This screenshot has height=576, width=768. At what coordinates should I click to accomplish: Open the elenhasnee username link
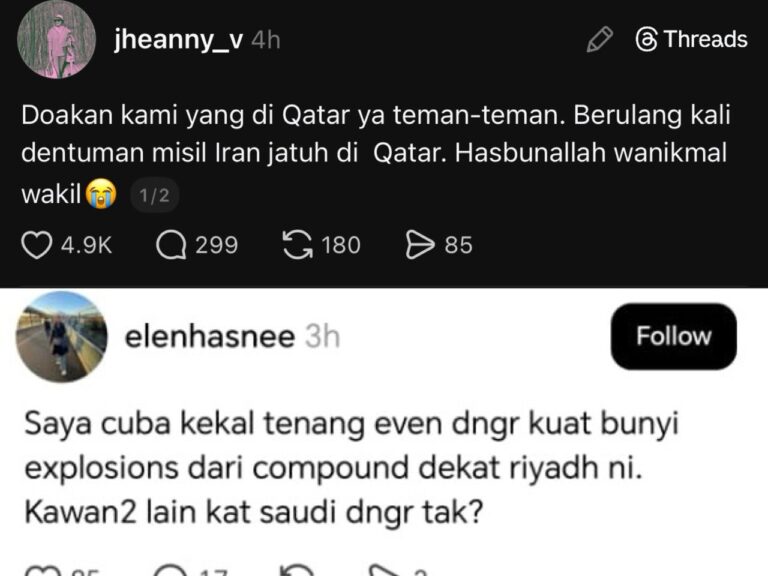pos(209,337)
